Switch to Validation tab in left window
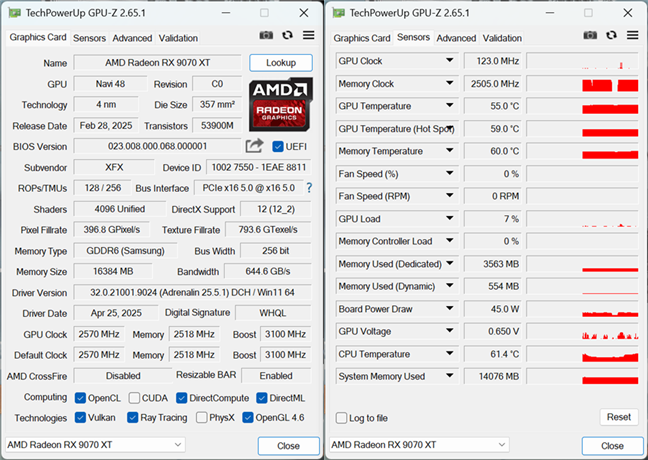 tap(178, 38)
